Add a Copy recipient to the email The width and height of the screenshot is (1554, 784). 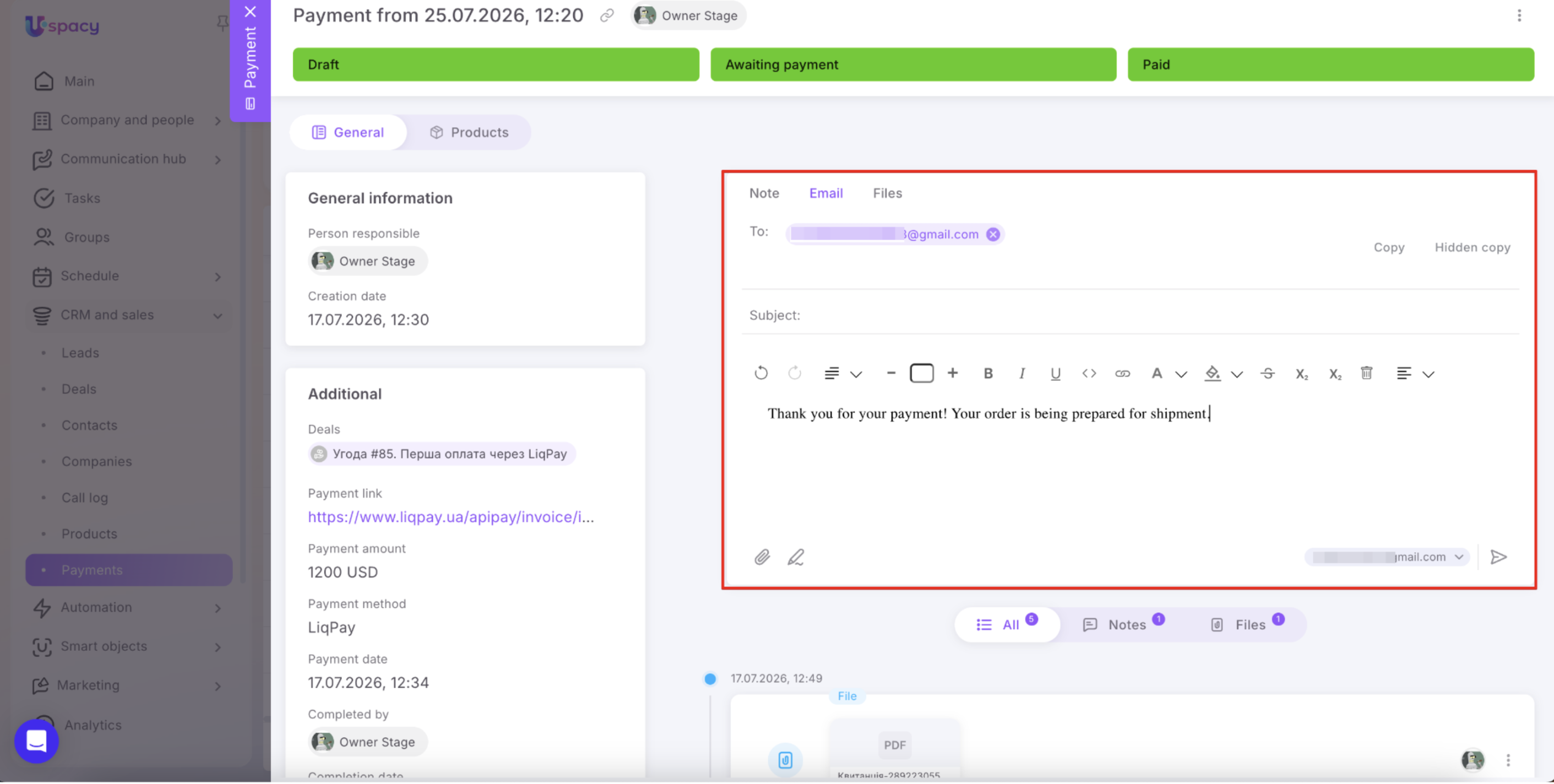click(x=1389, y=247)
